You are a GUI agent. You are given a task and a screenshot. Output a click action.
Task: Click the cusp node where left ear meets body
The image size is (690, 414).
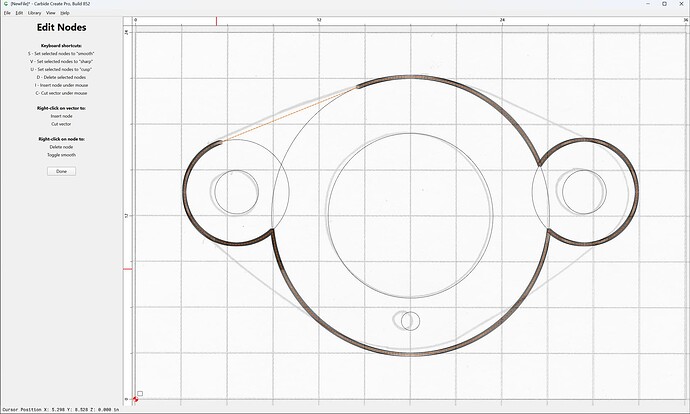273,229
